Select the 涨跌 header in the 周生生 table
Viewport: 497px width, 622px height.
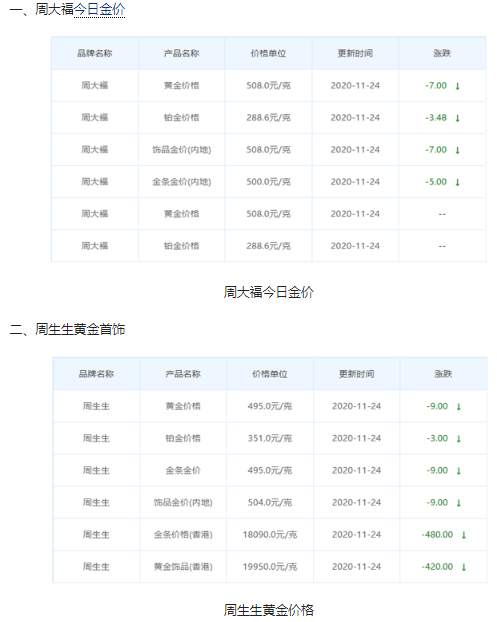443,374
